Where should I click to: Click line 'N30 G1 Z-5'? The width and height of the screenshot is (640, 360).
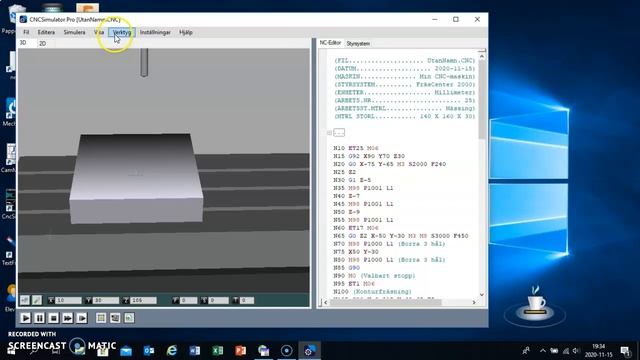[x=352, y=180]
